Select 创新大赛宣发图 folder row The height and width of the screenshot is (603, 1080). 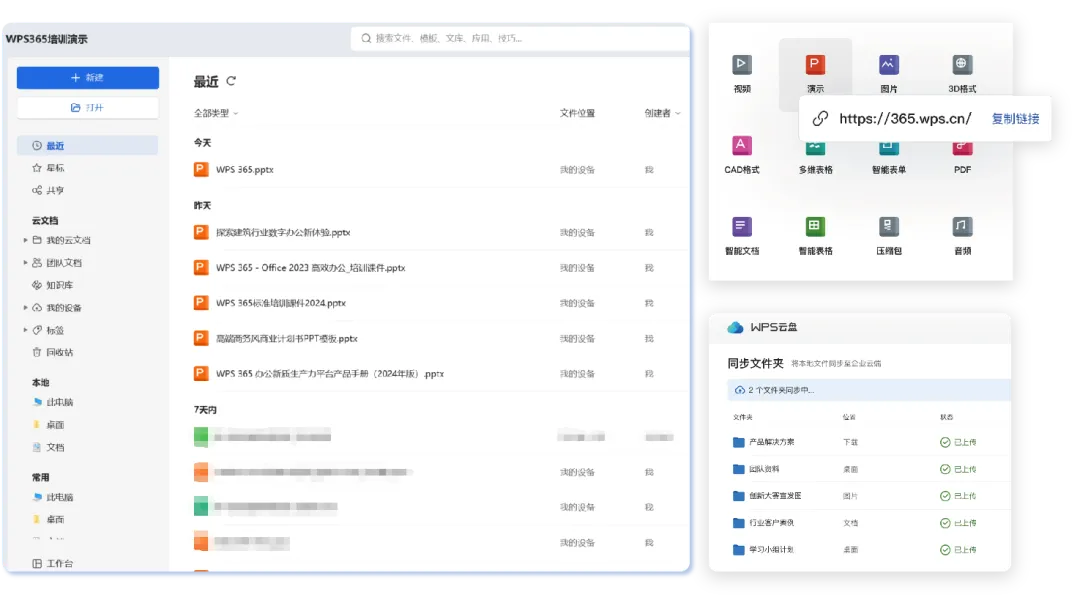pyautogui.click(x=868, y=495)
